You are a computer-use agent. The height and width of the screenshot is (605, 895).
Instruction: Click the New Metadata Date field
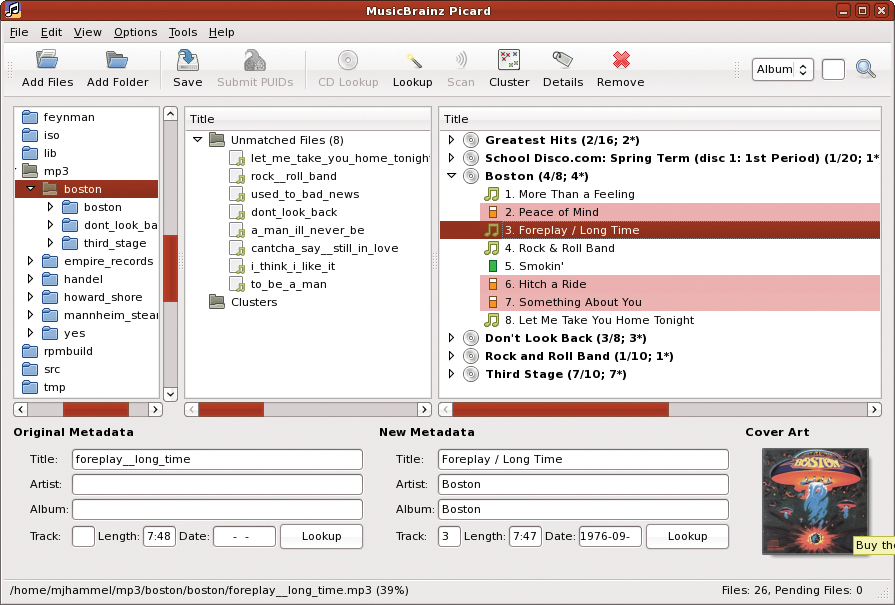[x=610, y=537]
